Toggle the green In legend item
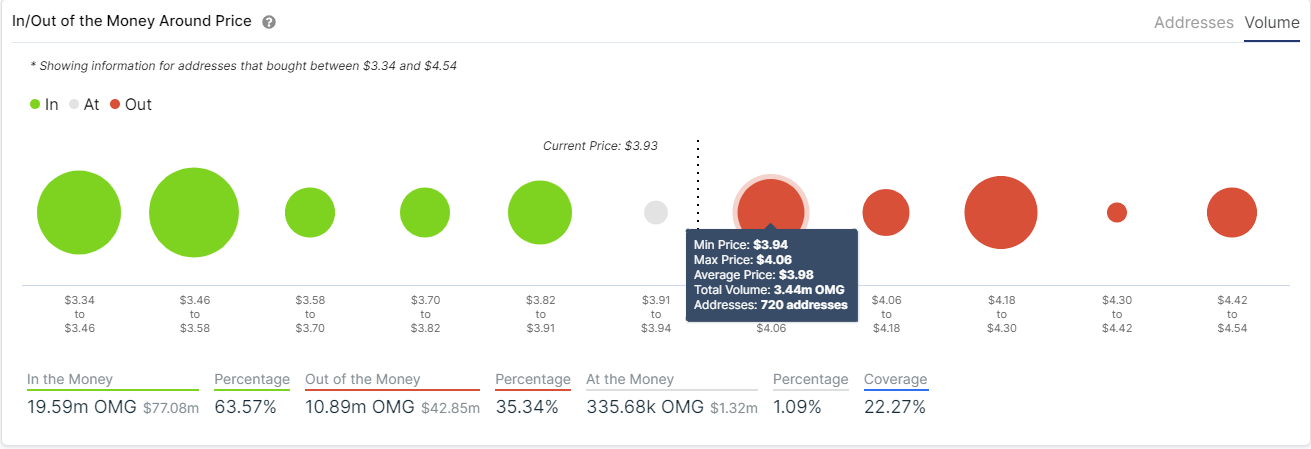The height and width of the screenshot is (449, 1311). pyautogui.click(x=44, y=104)
